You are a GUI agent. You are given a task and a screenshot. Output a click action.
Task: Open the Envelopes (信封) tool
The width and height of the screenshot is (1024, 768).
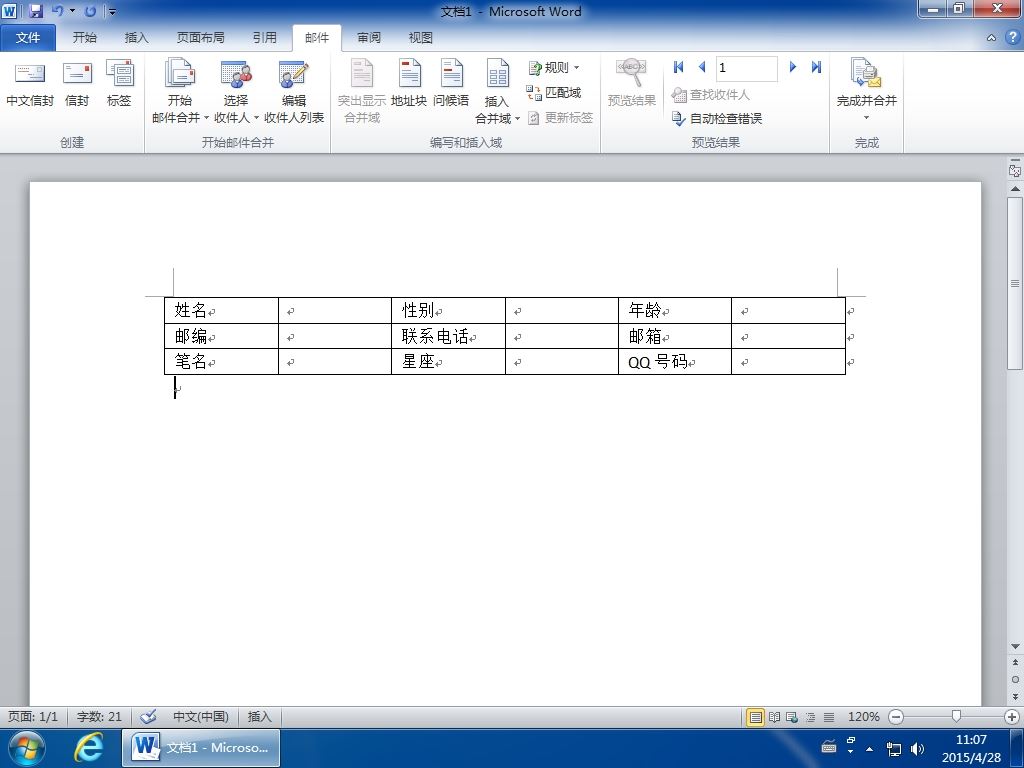click(x=77, y=84)
